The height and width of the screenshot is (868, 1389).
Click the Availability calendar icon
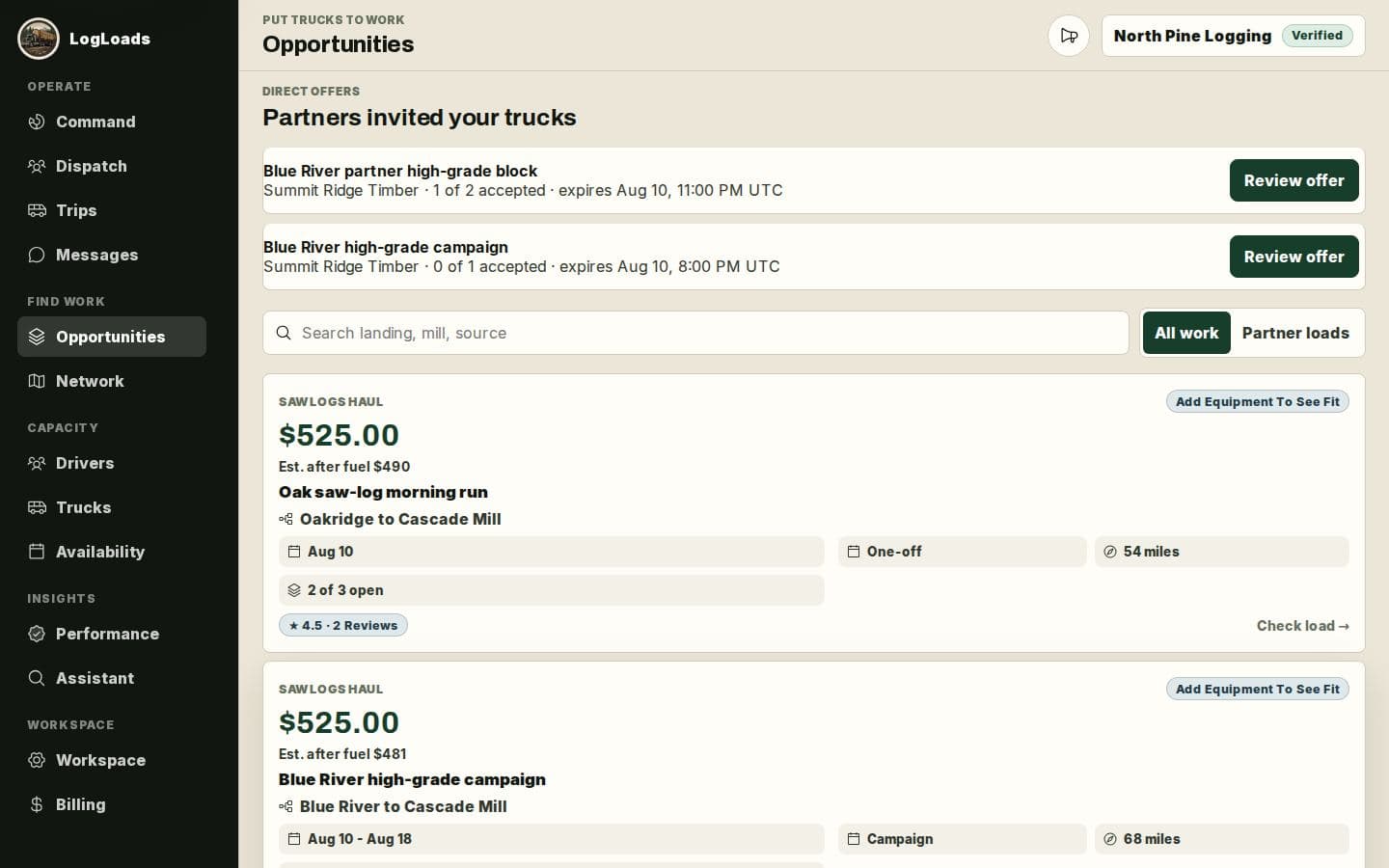click(x=37, y=552)
